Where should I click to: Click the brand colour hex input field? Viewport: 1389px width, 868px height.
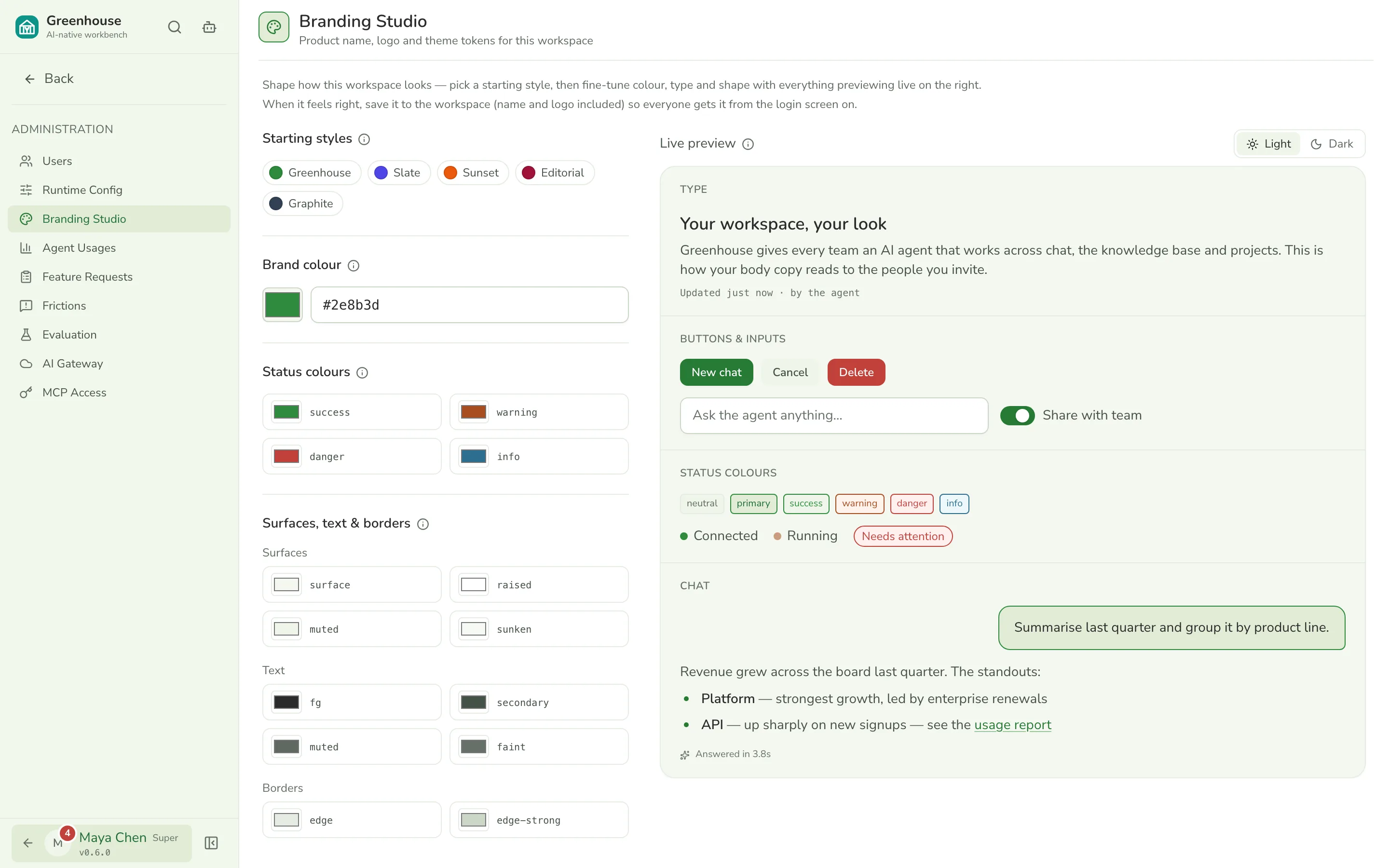coord(469,305)
